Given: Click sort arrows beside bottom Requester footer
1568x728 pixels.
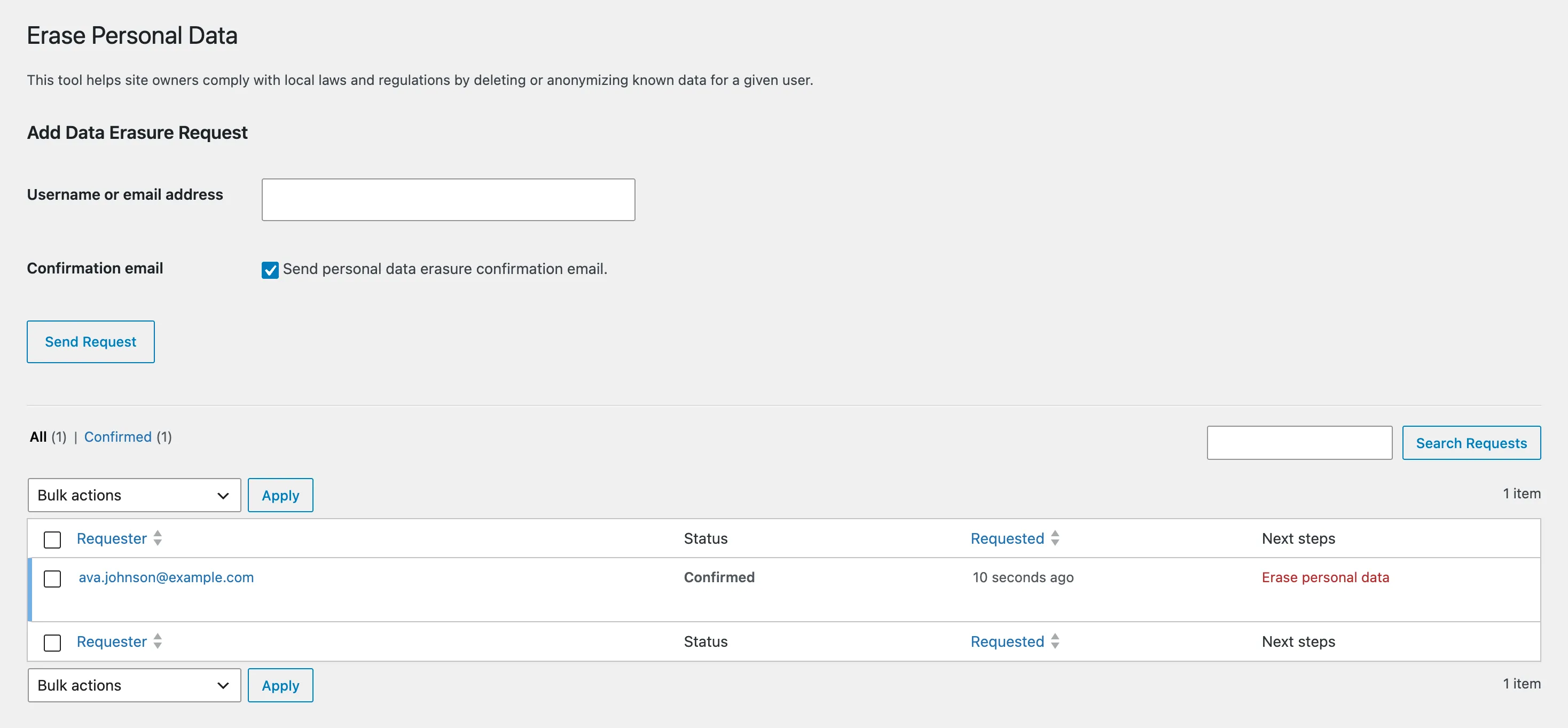Looking at the screenshot, I should [158, 641].
